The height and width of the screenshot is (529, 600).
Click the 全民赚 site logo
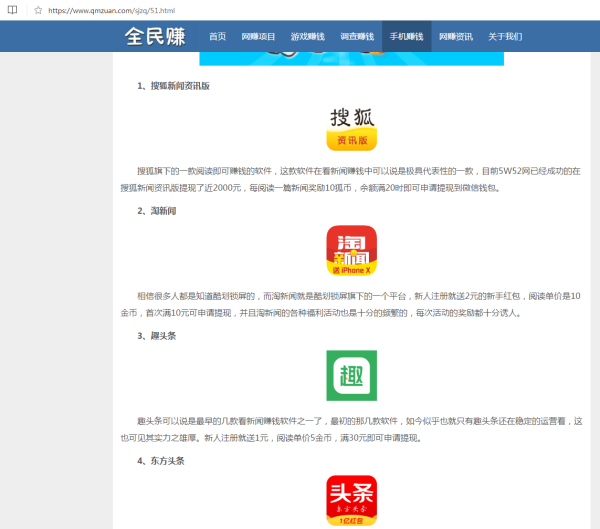pyautogui.click(x=155, y=36)
